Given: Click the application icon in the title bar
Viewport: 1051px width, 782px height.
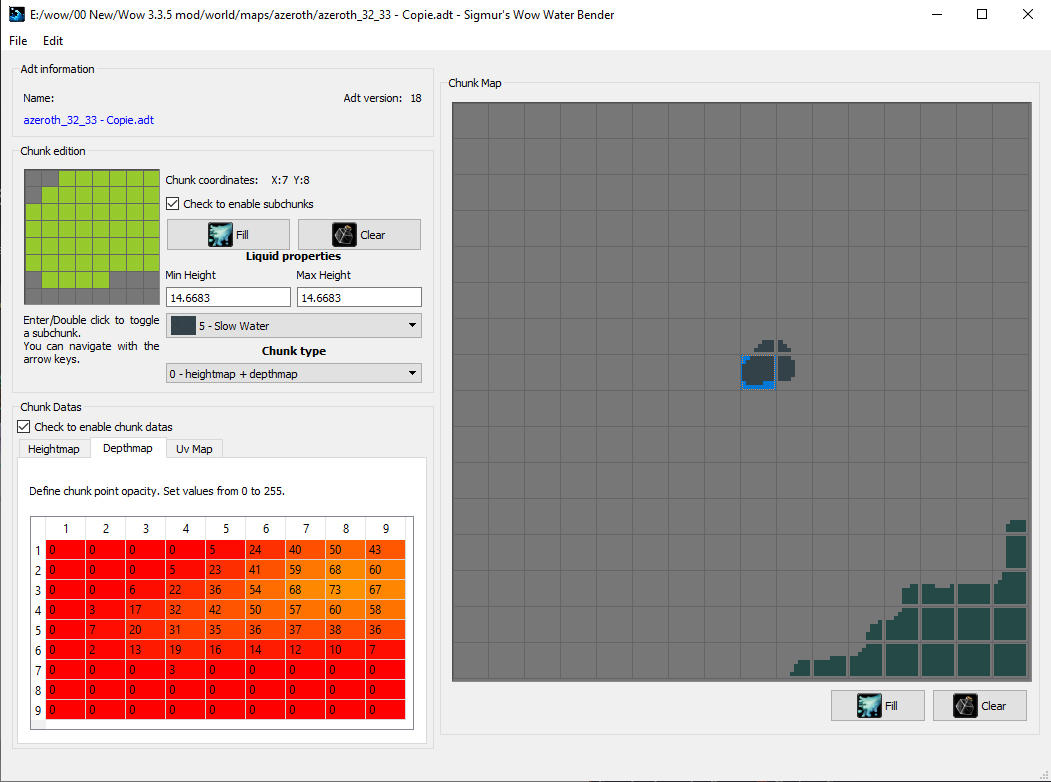Looking at the screenshot, I should tap(16, 14).
